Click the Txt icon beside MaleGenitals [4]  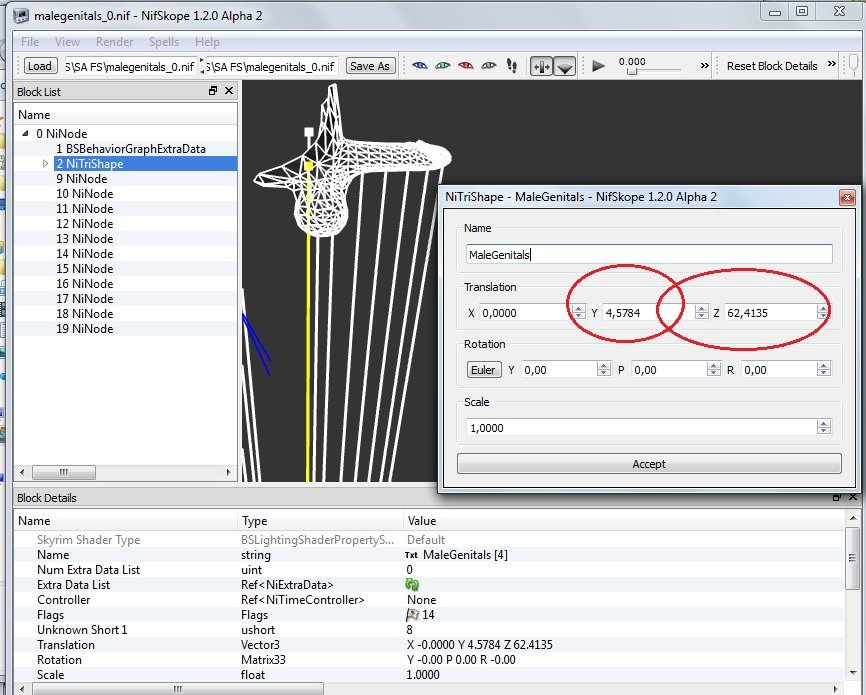(411, 555)
